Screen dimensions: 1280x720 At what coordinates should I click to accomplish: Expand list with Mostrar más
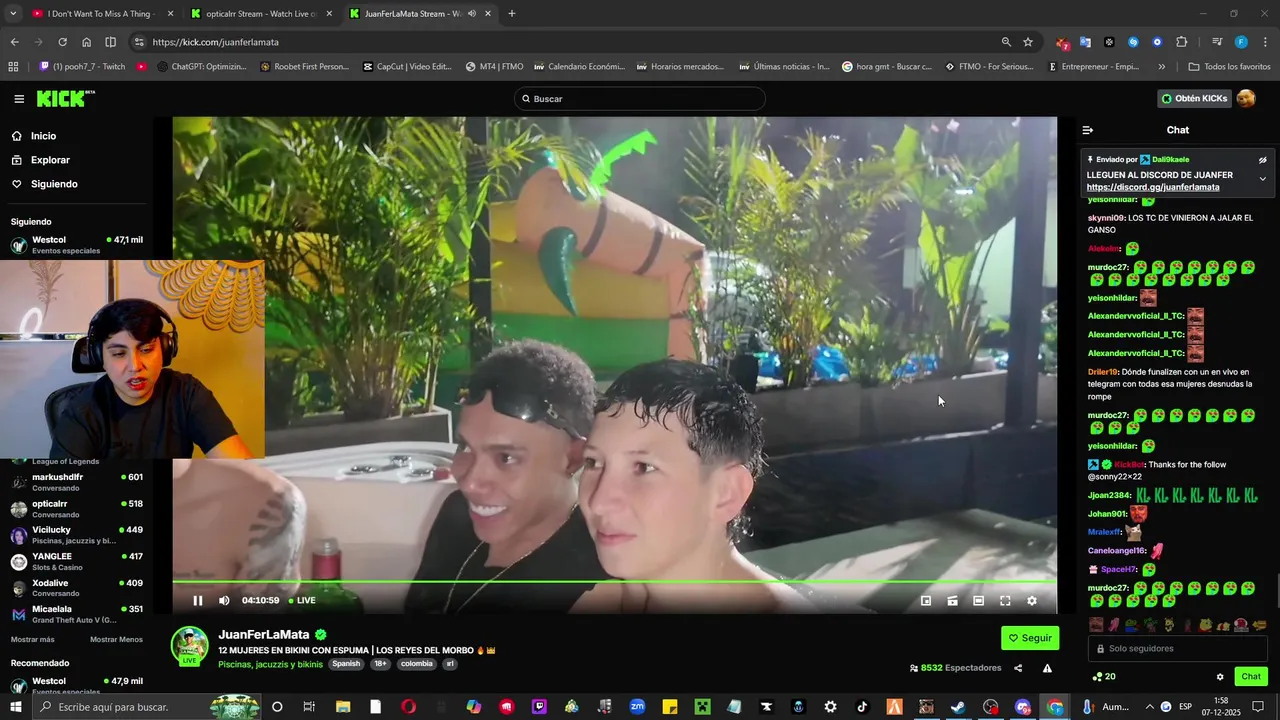point(32,640)
